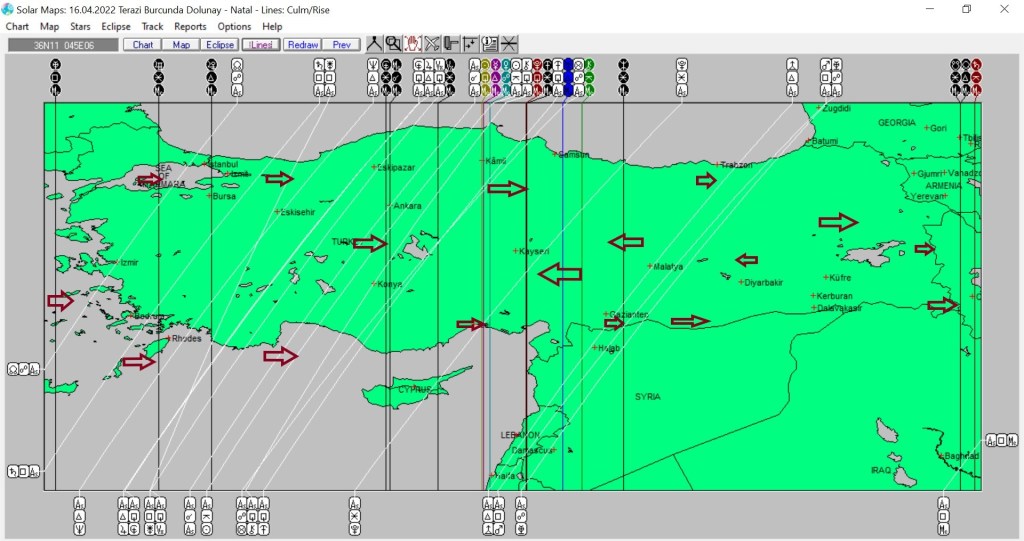This screenshot has width=1024, height=541.
Task: Toggle the Lines button in toolbar
Action: pyautogui.click(x=261, y=45)
